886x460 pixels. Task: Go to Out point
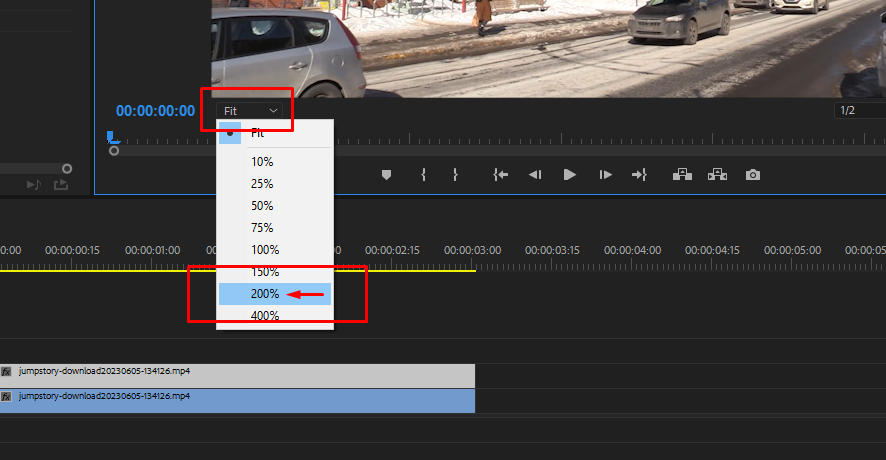click(639, 175)
